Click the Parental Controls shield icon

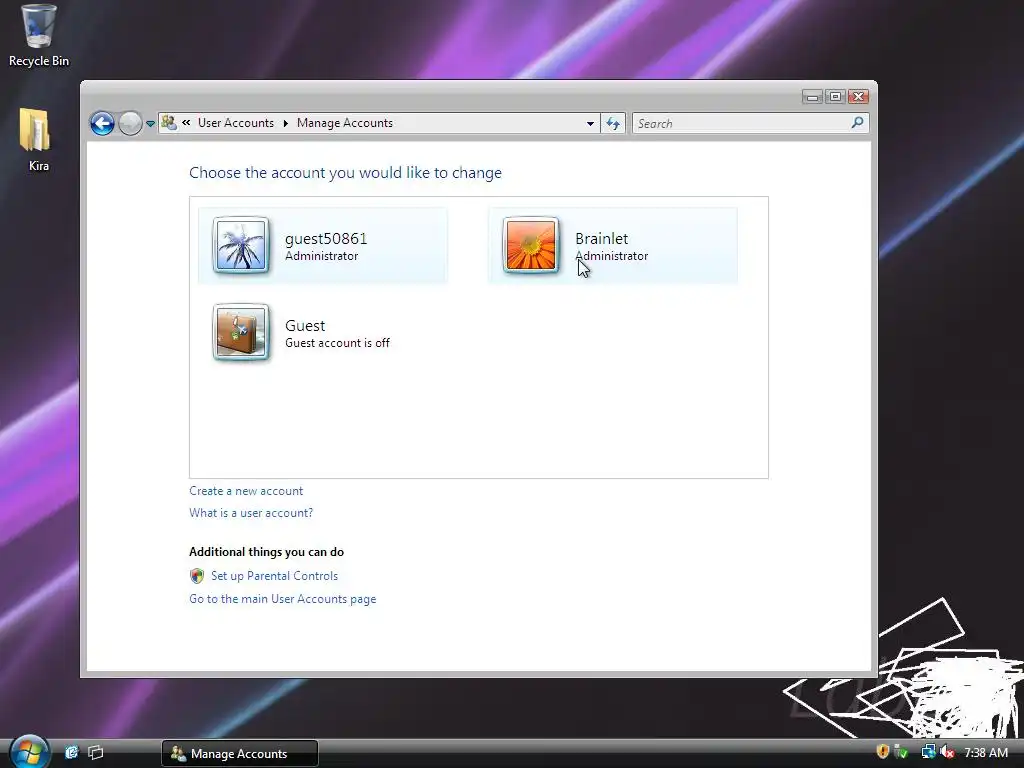(x=197, y=575)
